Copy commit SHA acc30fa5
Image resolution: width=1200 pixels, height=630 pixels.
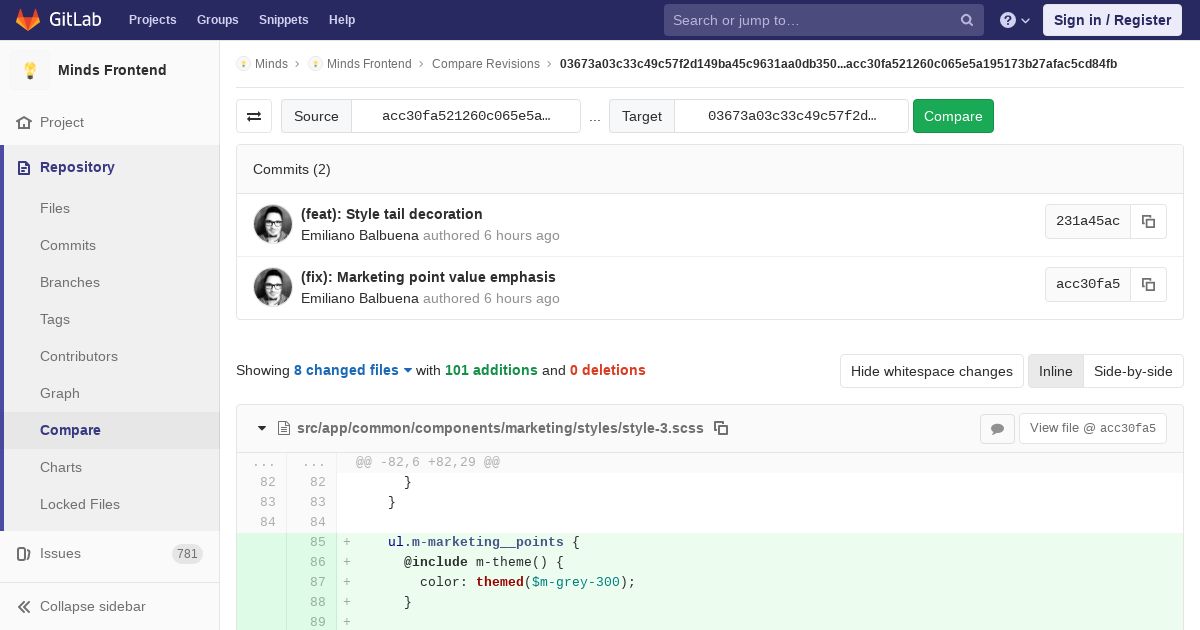pos(1148,284)
